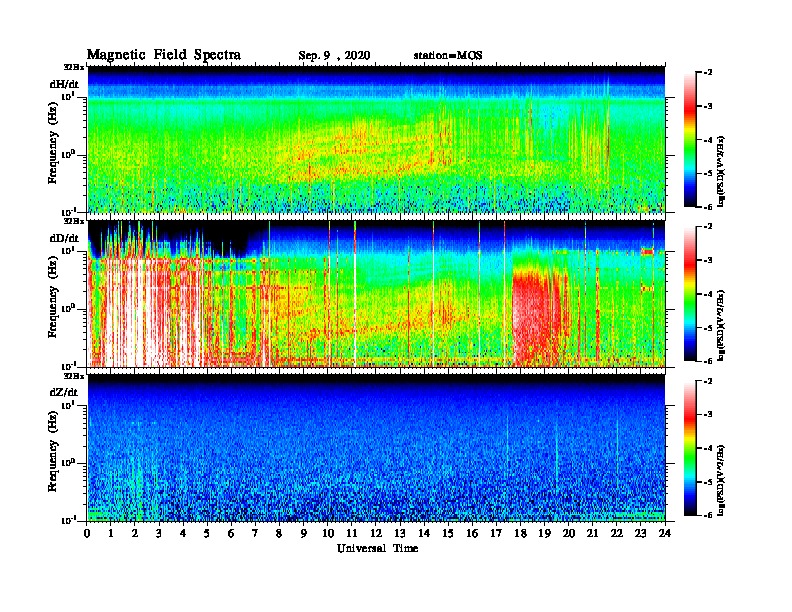Viewport: 792px width, 612px height.
Task: Click the hour tick label "14"
Action: pos(424,534)
